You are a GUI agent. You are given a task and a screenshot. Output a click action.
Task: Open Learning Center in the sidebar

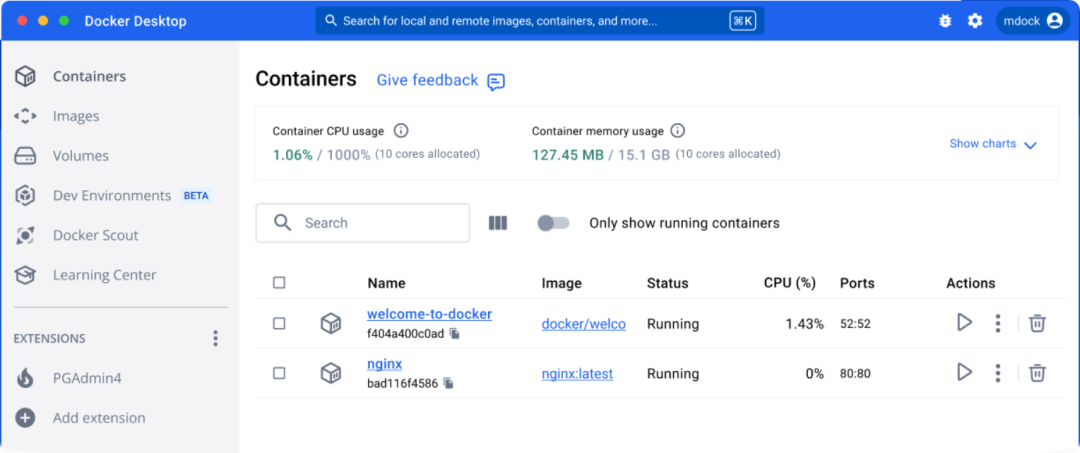[105, 275]
